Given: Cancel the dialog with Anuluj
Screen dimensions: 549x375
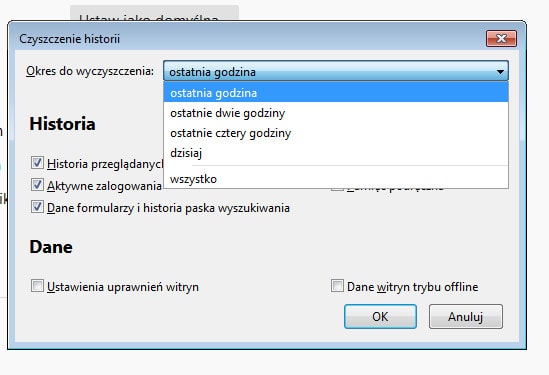Looking at the screenshot, I should [x=466, y=317].
